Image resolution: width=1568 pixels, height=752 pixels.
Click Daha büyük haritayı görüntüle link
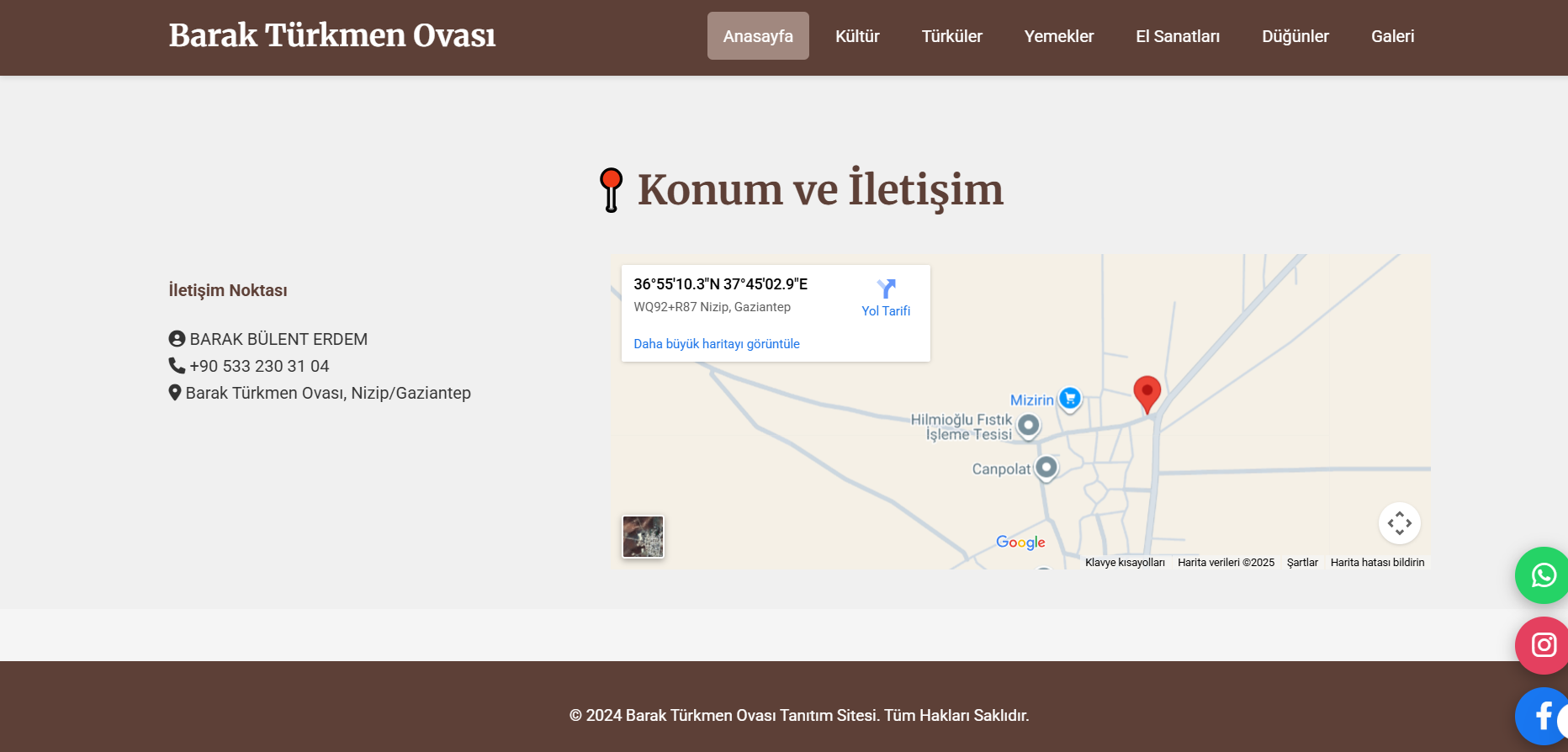coord(717,343)
